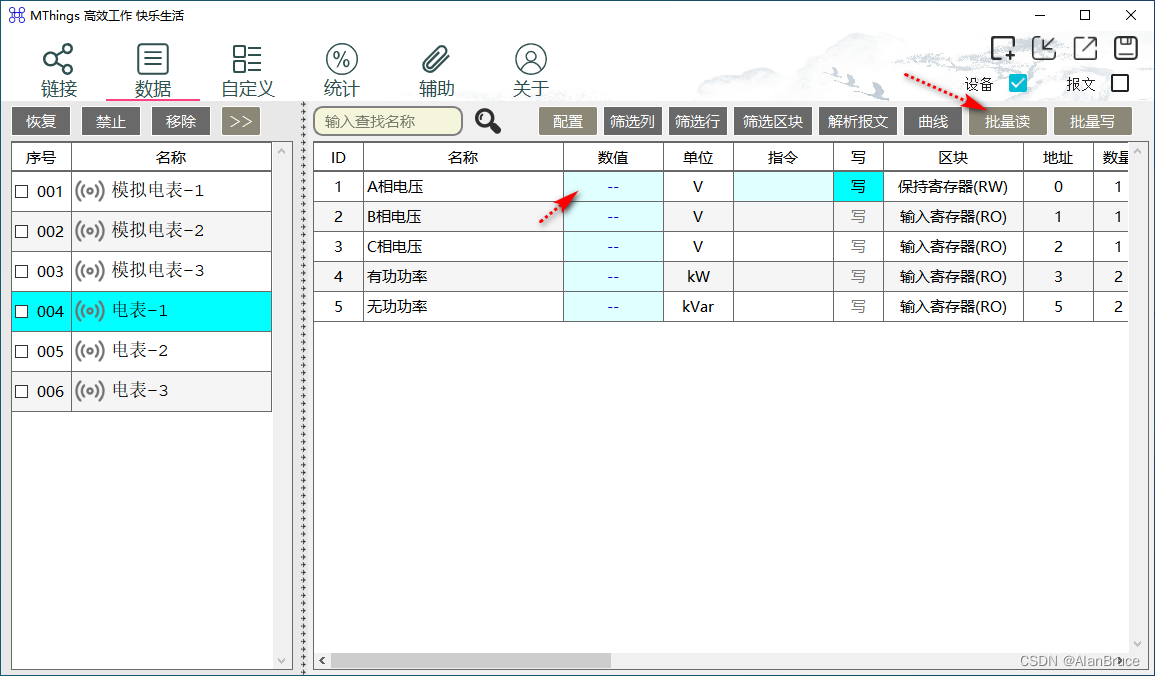Click the 输入查找名称 search field
The image size is (1155, 676).
(x=387, y=121)
